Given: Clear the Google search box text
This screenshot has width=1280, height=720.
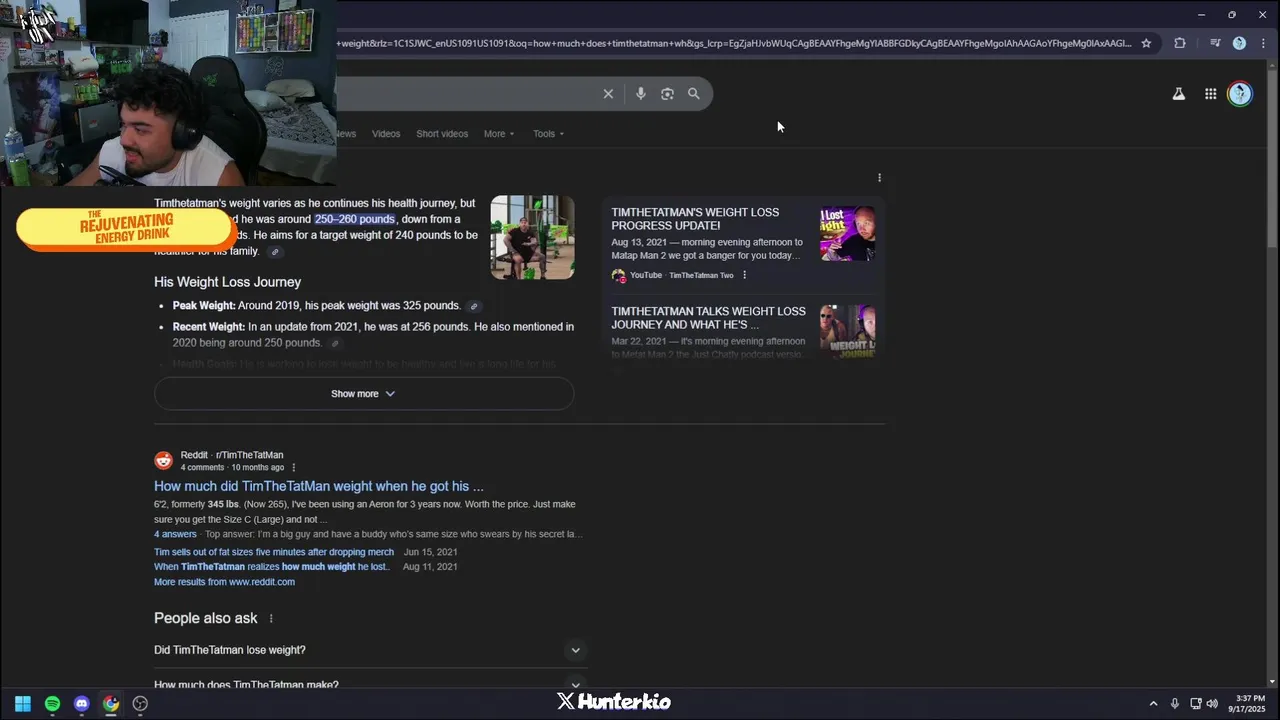Looking at the screenshot, I should (x=608, y=94).
